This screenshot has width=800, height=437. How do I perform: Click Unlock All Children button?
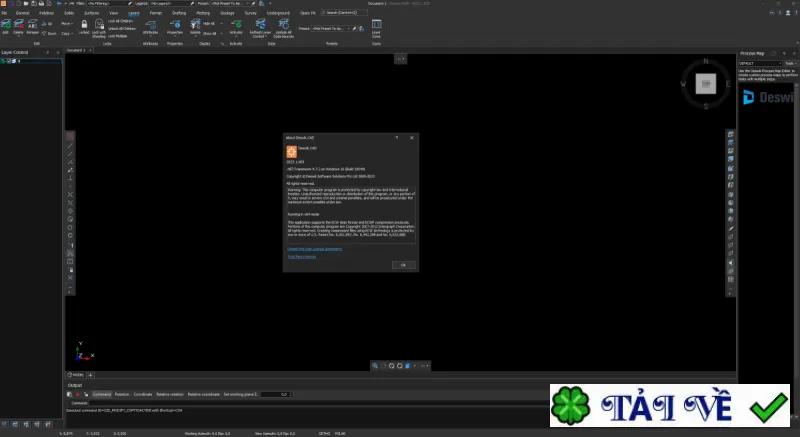pos(122,29)
